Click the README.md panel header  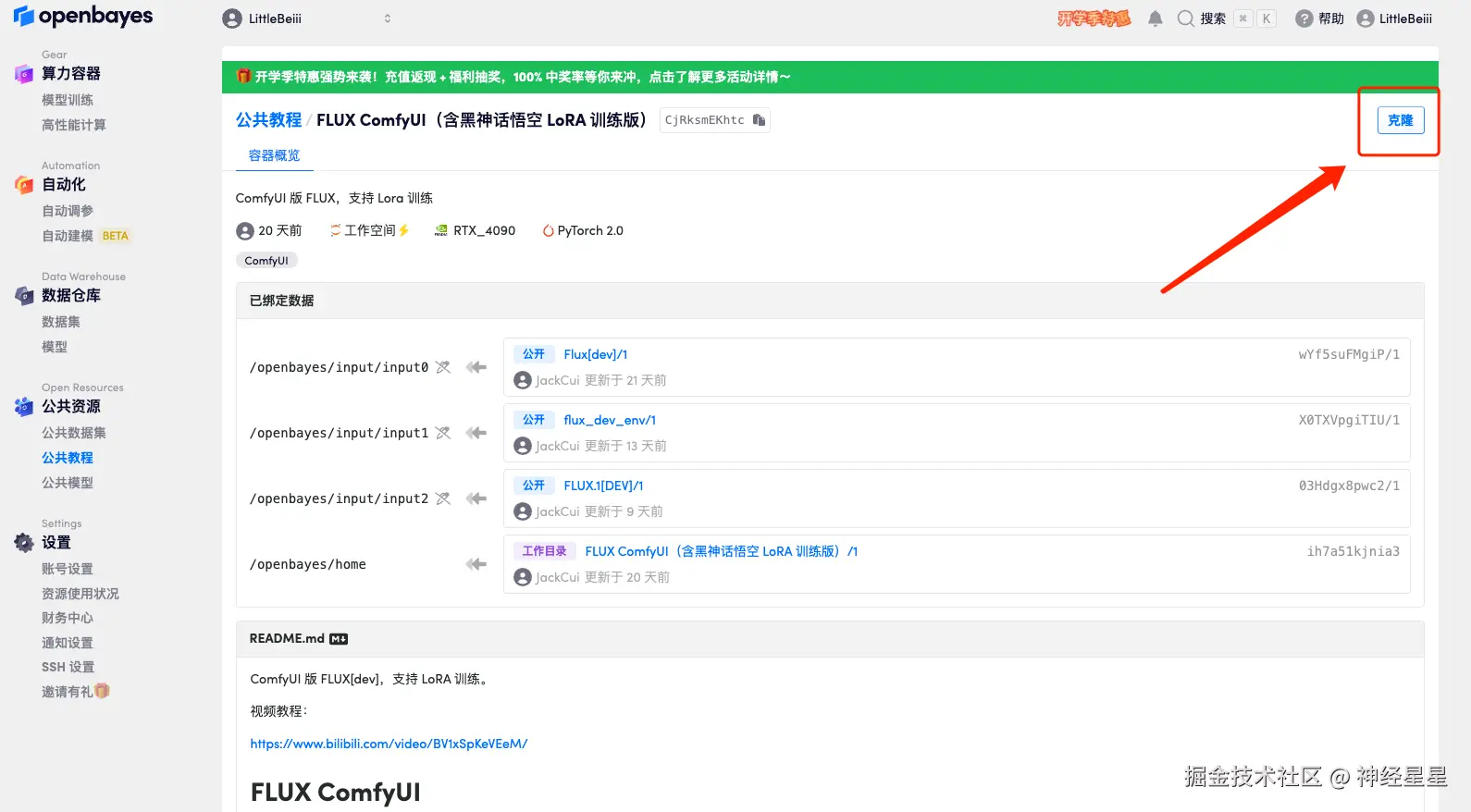coord(830,639)
